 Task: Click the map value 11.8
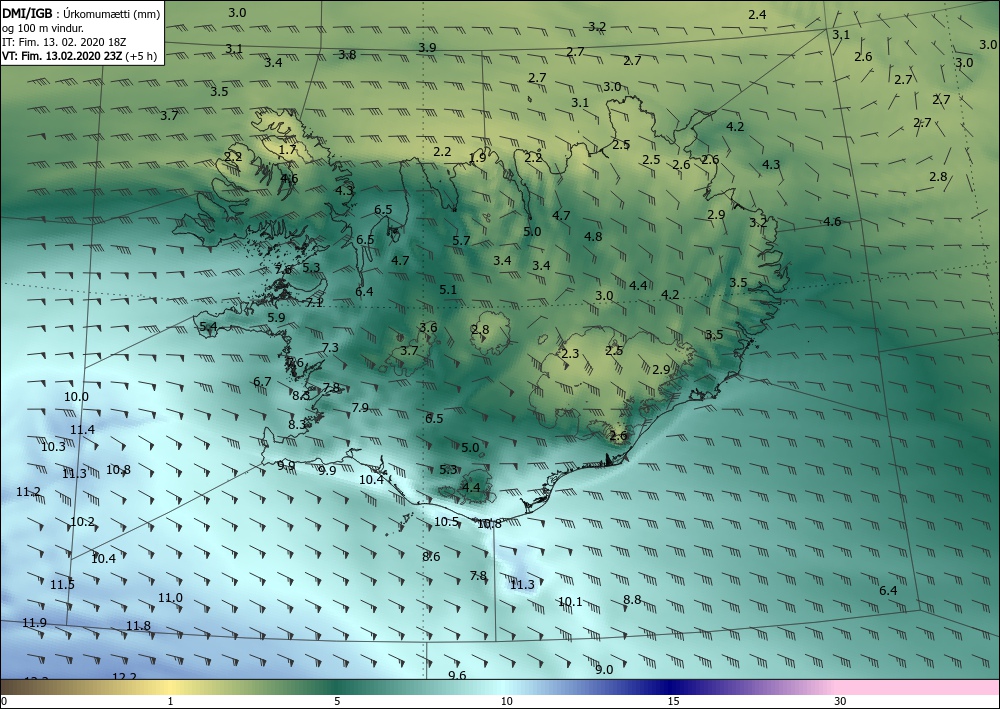[138, 625]
